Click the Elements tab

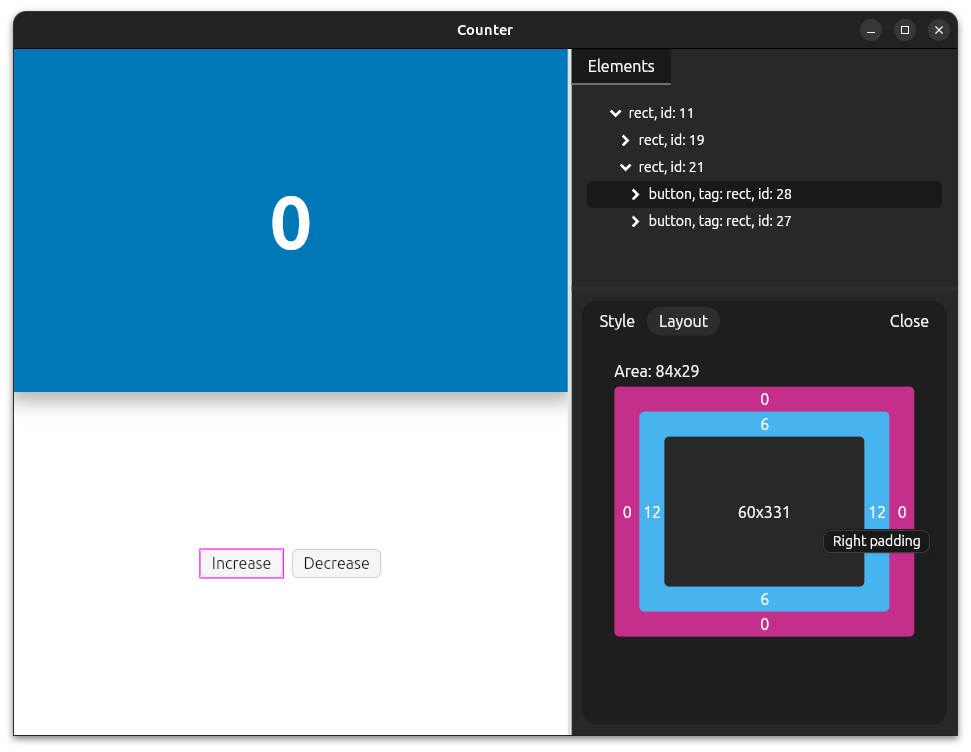[x=621, y=66]
